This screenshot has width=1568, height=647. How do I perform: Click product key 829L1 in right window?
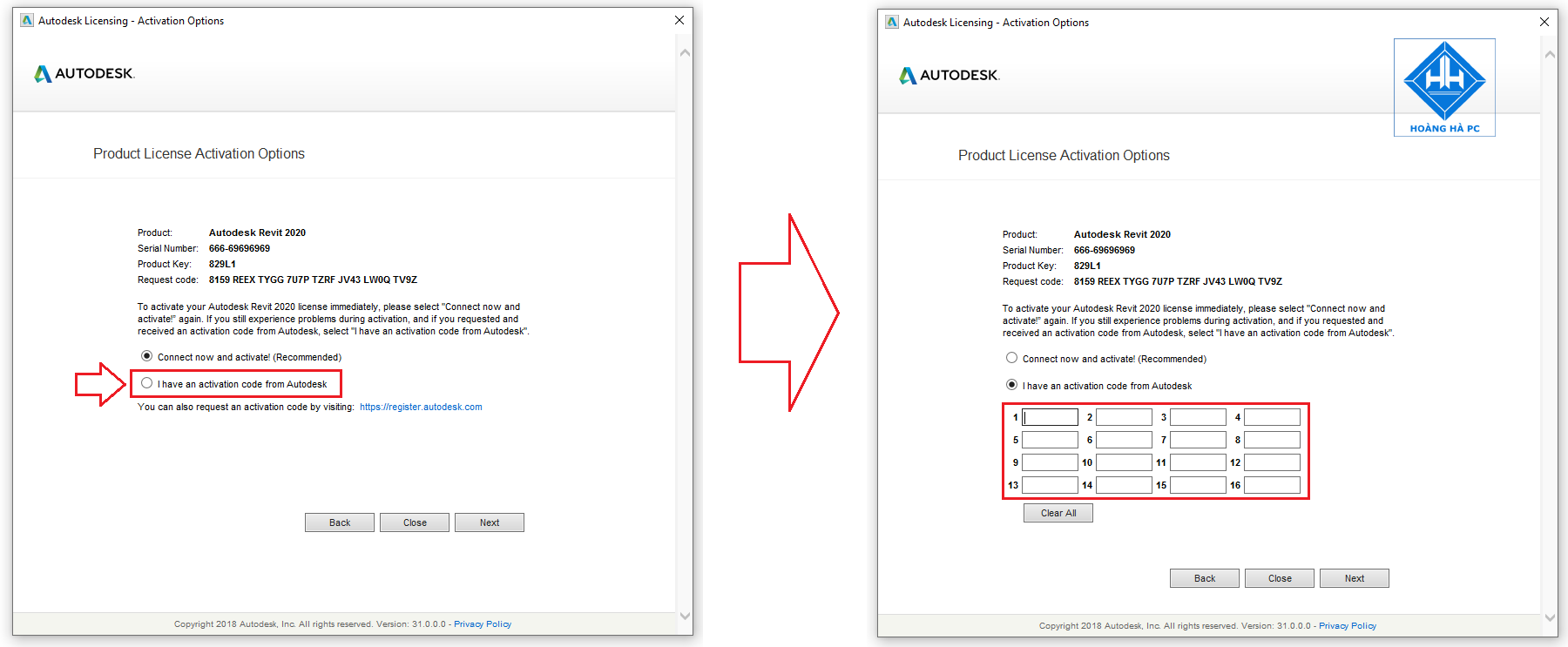tap(1087, 266)
